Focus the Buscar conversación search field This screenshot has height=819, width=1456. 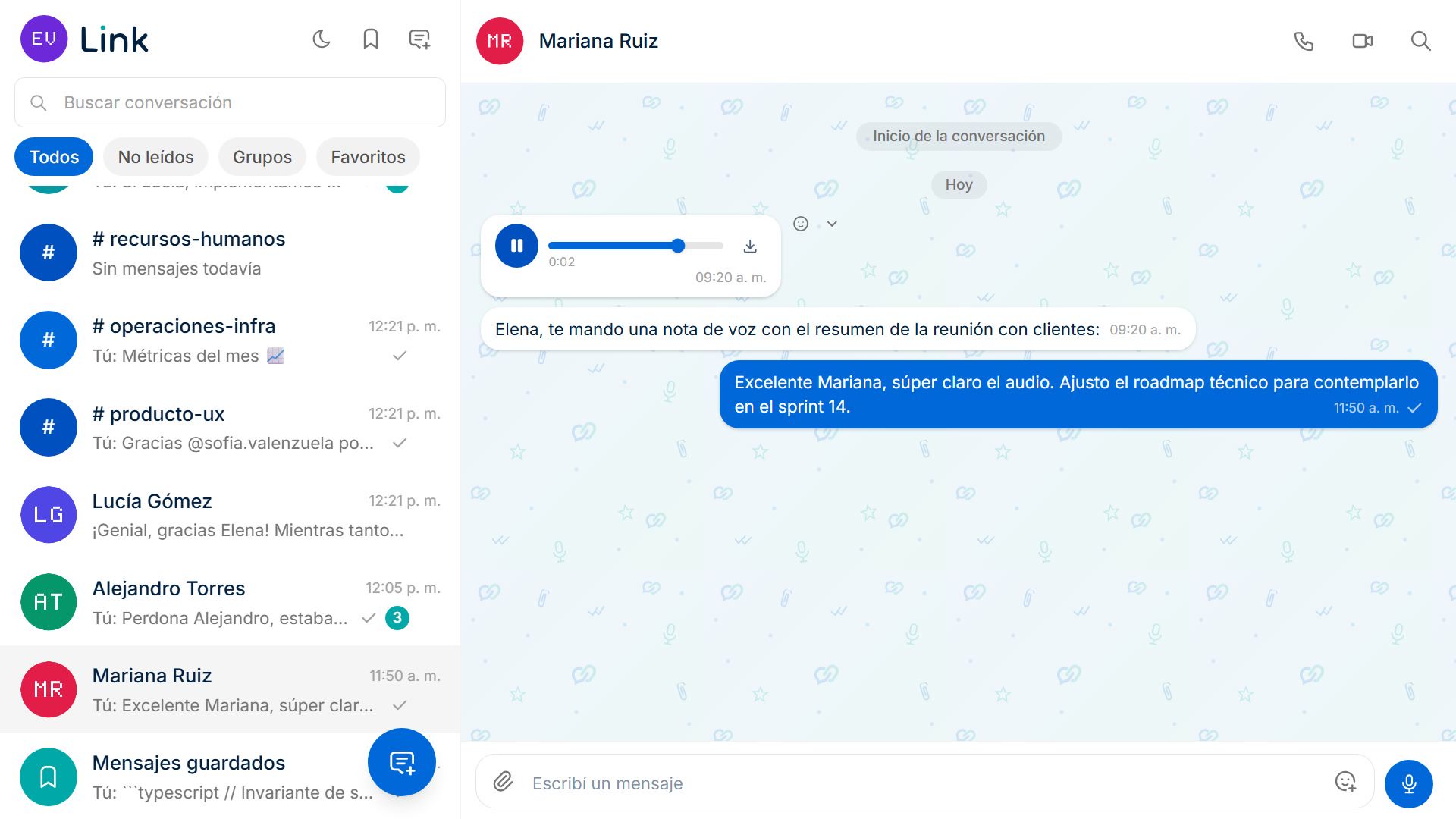pos(230,102)
